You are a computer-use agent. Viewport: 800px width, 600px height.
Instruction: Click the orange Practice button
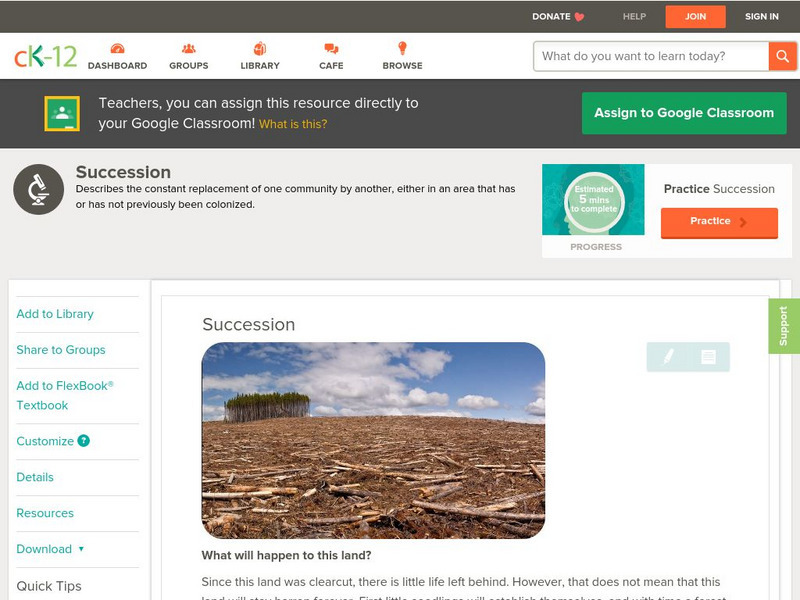(719, 222)
